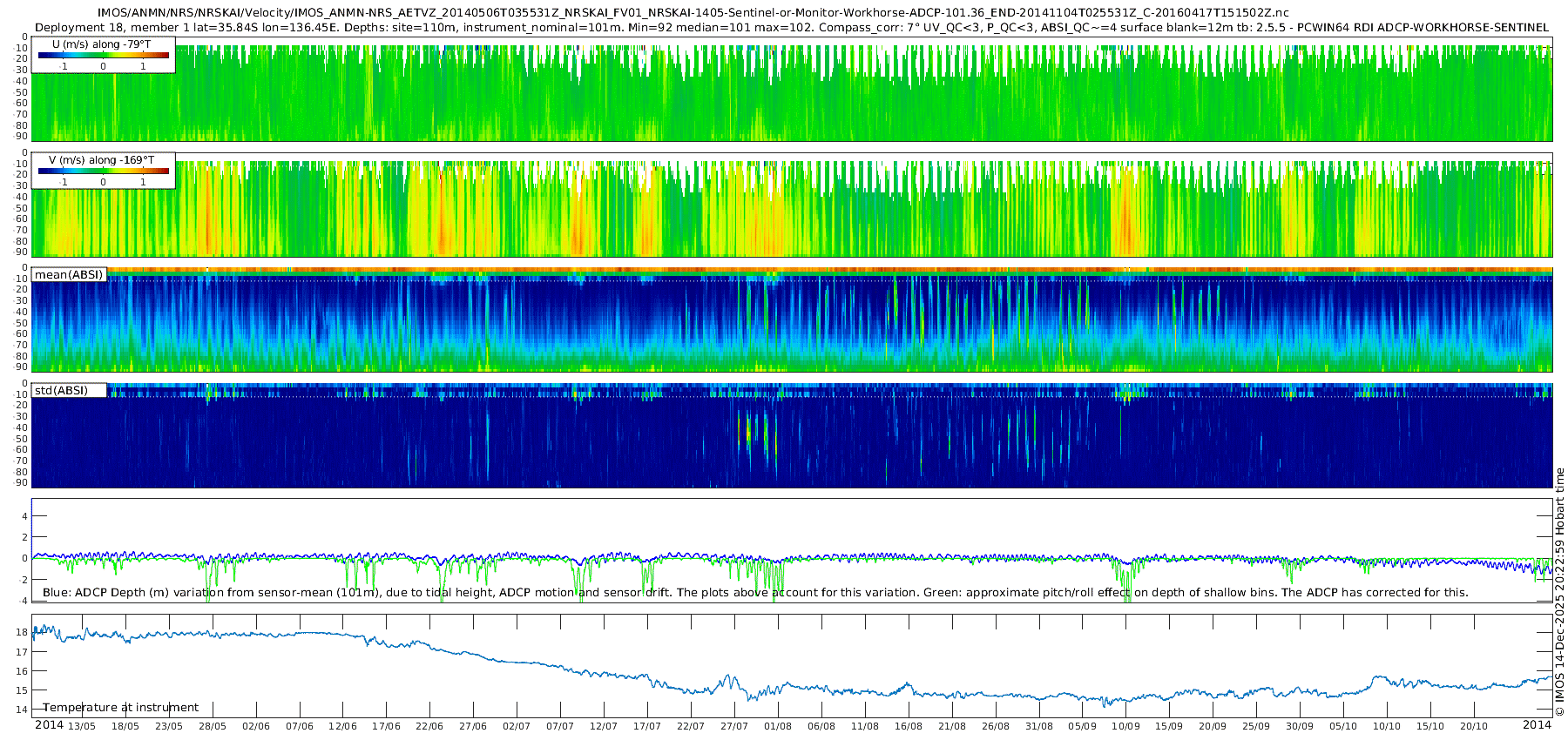Click the 20/10 date tick label
The height and width of the screenshot is (740, 1568).
click(1474, 726)
